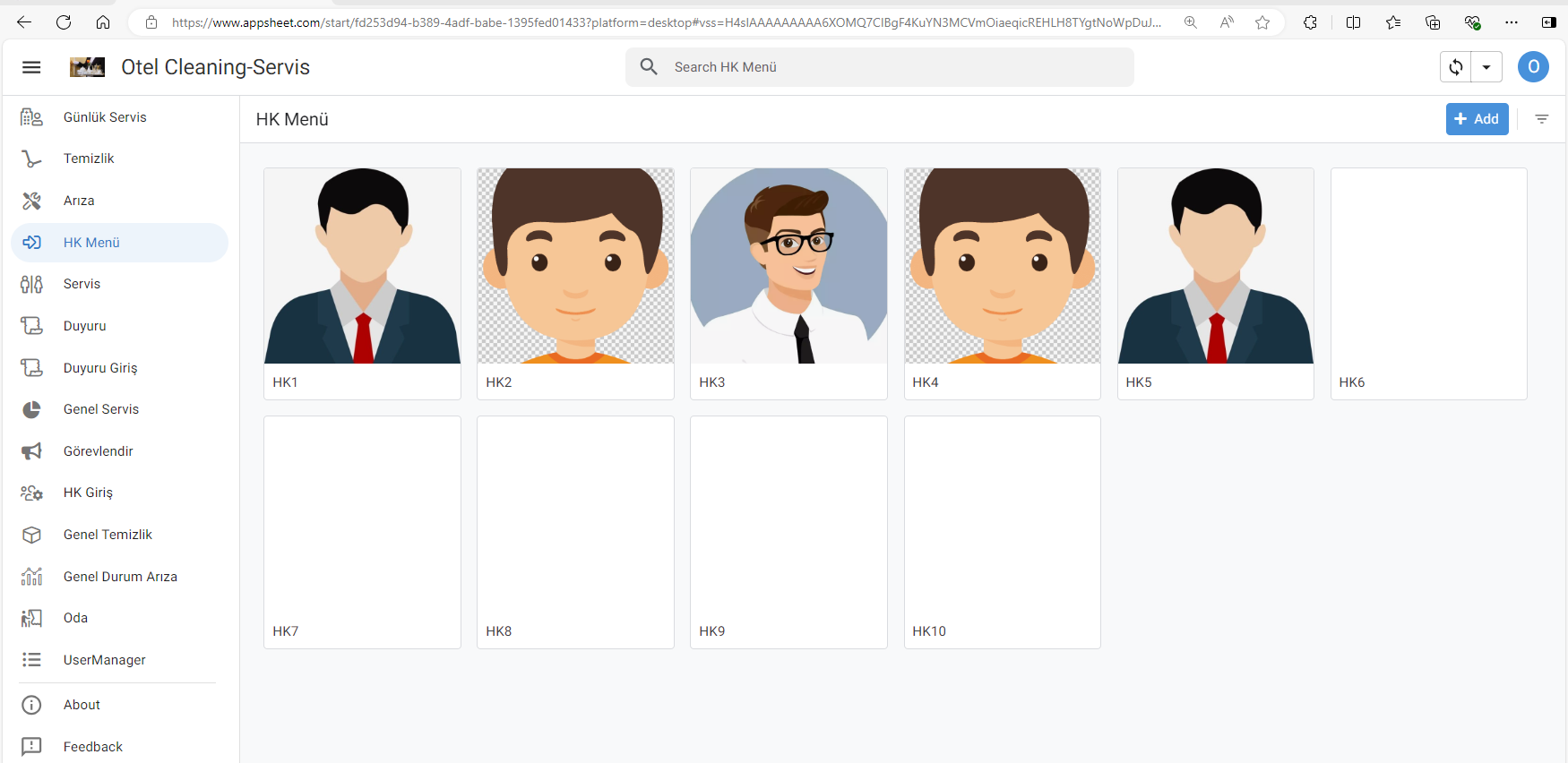The image size is (1568, 763).
Task: Open Genel Servis view
Action: (101, 409)
